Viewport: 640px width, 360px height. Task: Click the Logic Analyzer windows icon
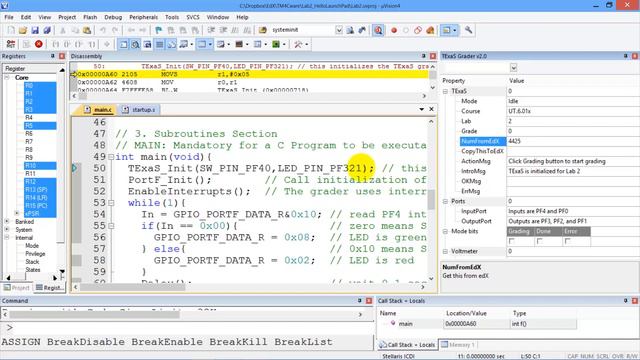(x=239, y=44)
